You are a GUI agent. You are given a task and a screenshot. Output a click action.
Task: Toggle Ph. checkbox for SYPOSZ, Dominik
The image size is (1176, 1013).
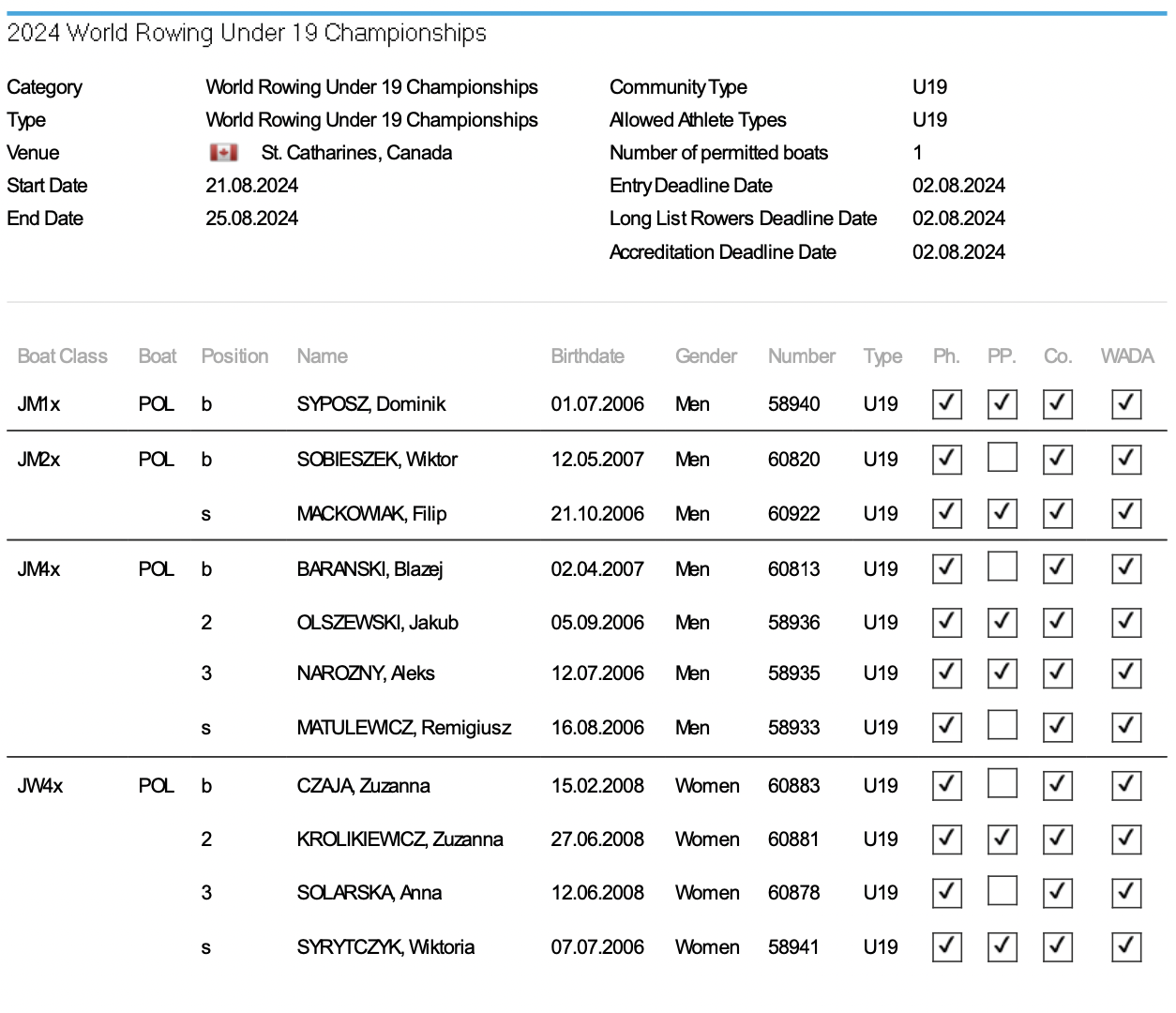point(947,404)
